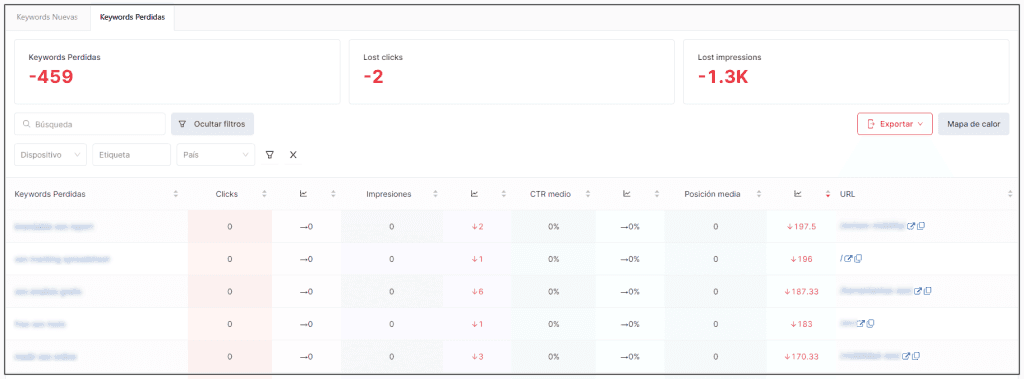The image size is (1024, 379).
Task: Click the chart icon header after Posición media
Action: [x=797, y=193]
